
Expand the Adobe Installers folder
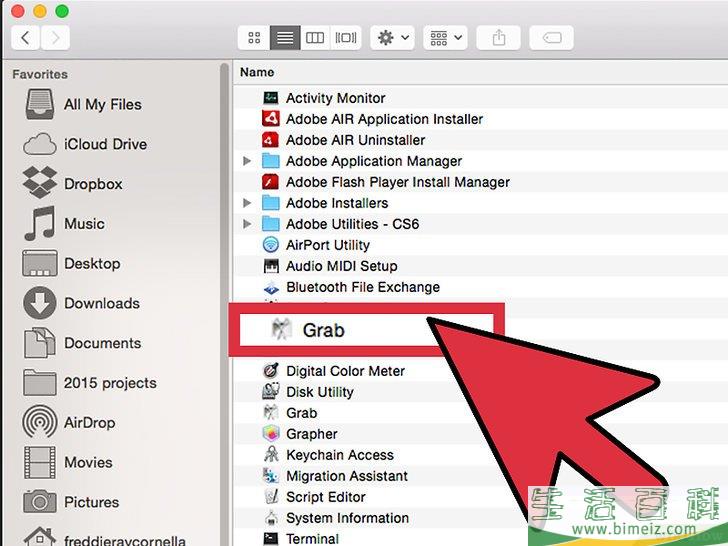pos(247,203)
